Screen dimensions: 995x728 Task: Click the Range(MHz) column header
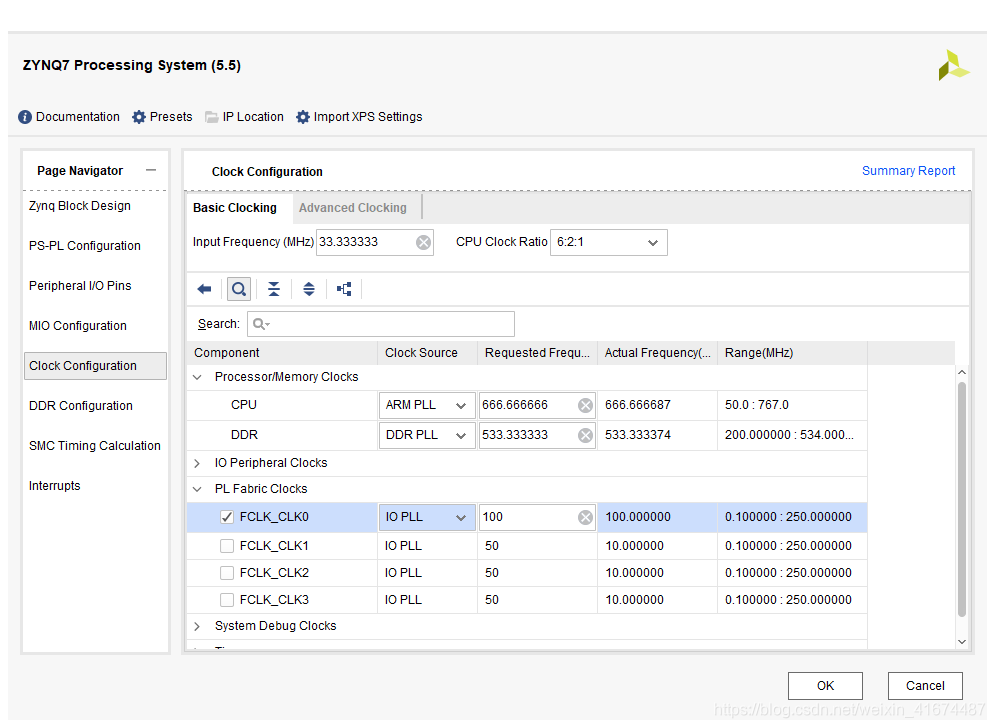coord(792,354)
